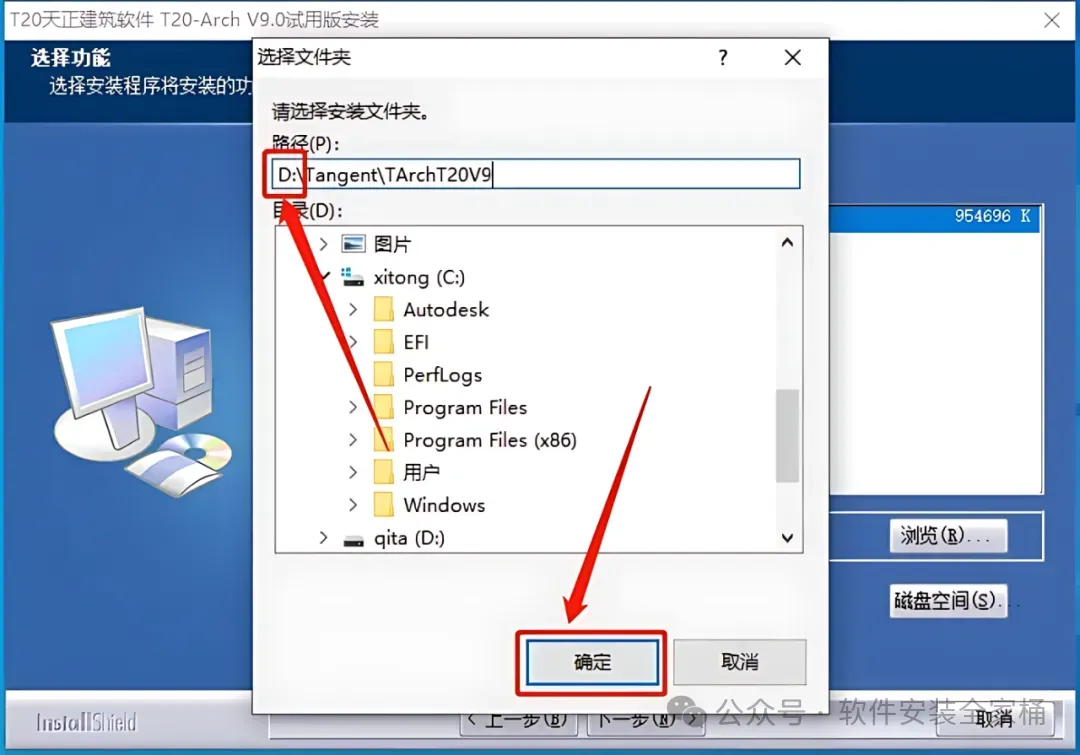Expand the 图片 tree node
Screen dimensions: 1080x755
[324, 244]
